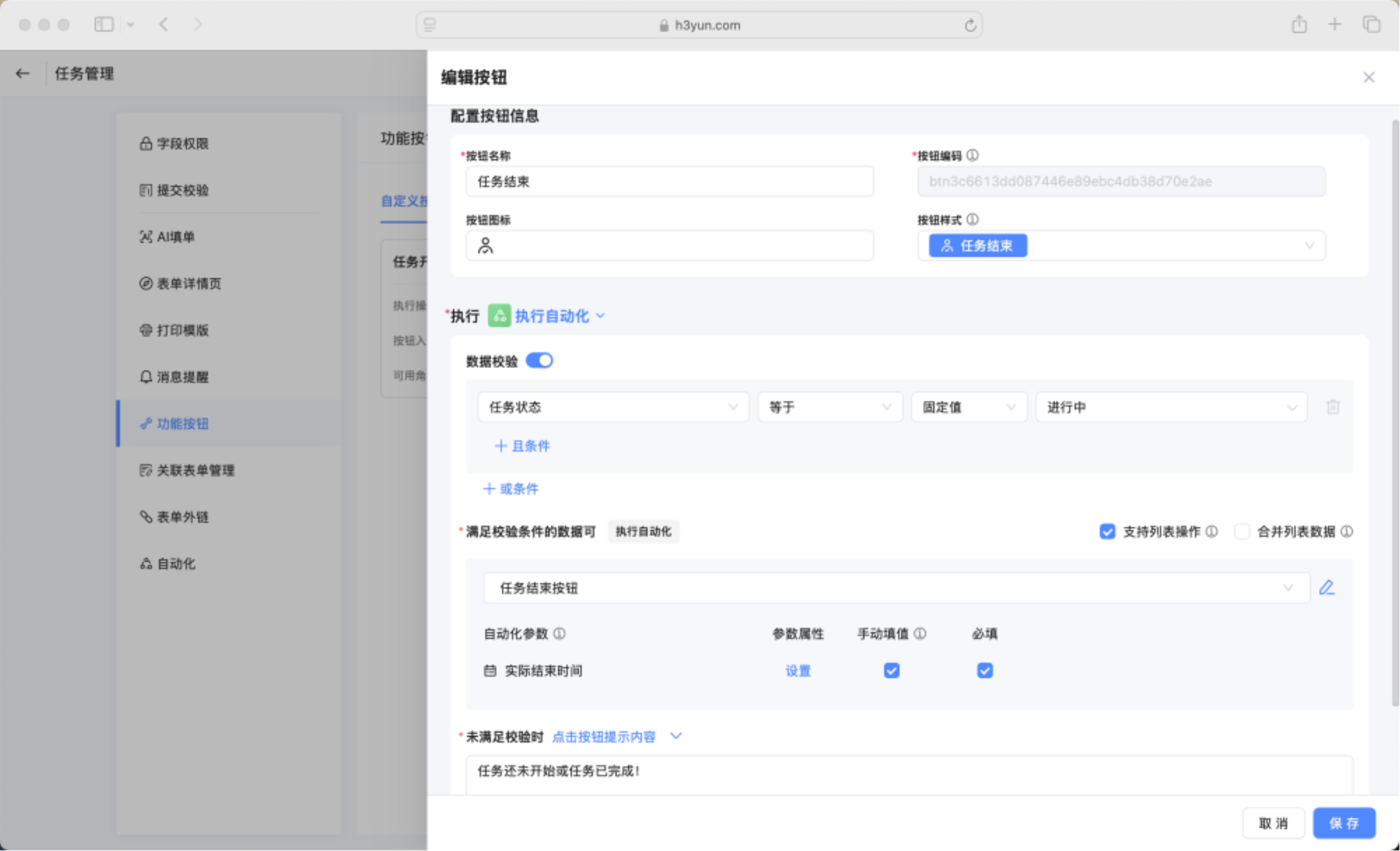
Task: Expand the 执行自动化 action type dropdown
Action: pyautogui.click(x=552, y=316)
